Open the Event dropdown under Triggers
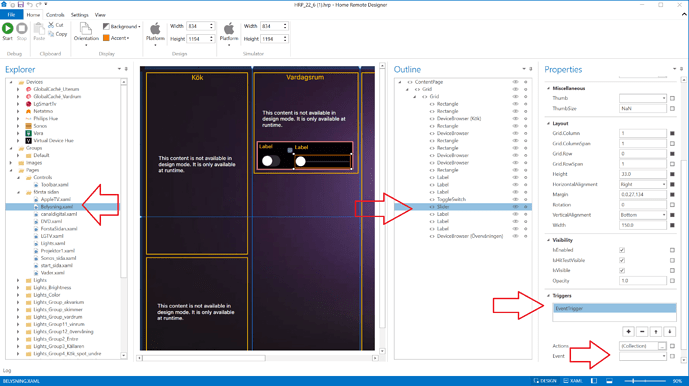 (642, 356)
